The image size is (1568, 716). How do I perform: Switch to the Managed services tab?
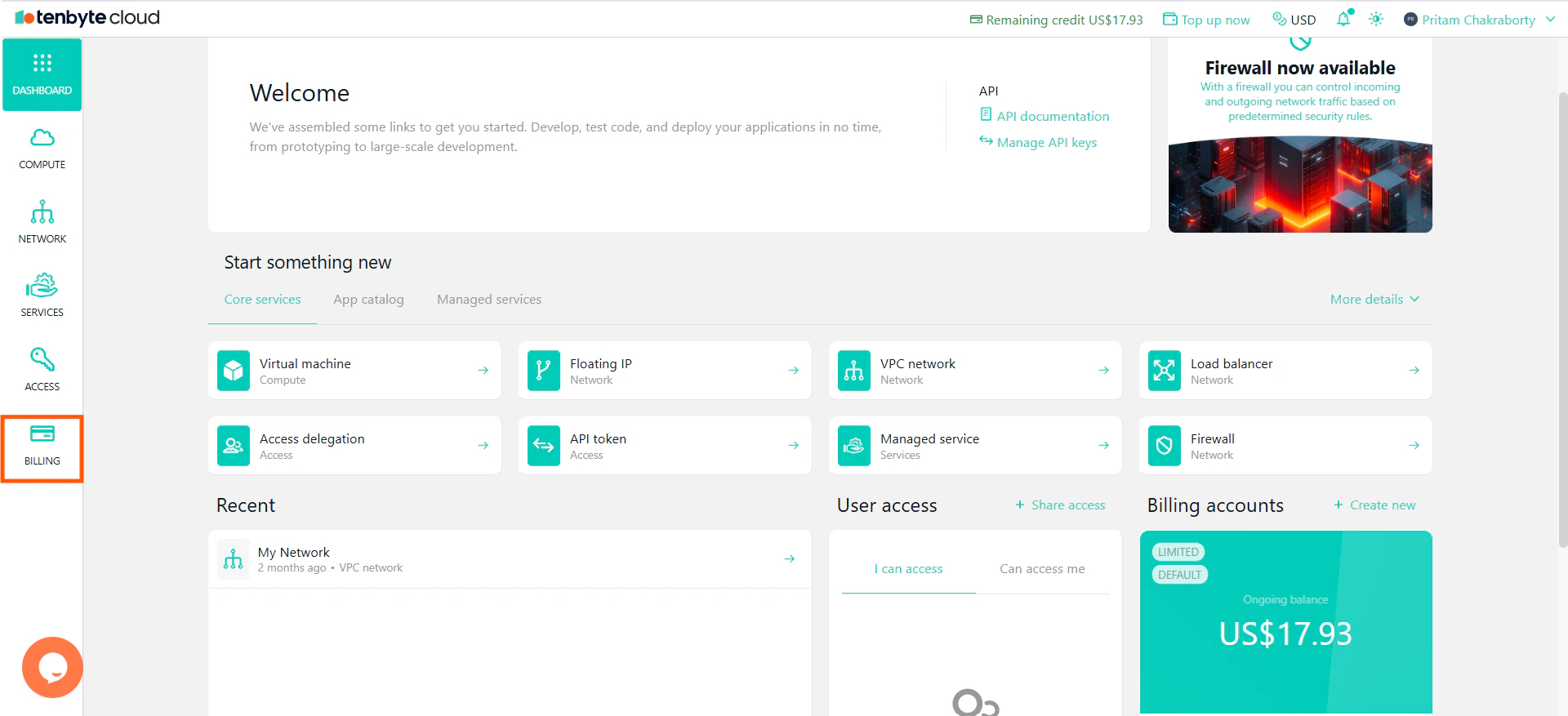[489, 300]
